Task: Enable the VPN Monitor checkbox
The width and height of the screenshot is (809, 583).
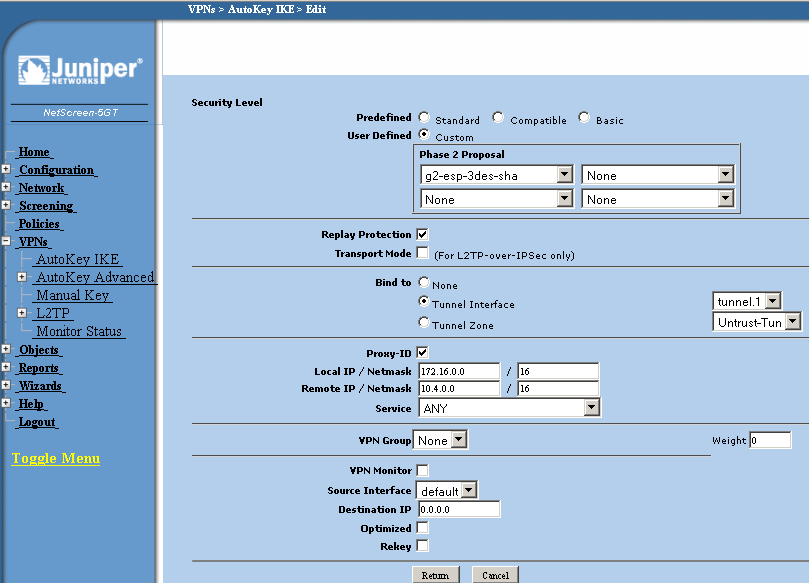Action: click(x=422, y=470)
